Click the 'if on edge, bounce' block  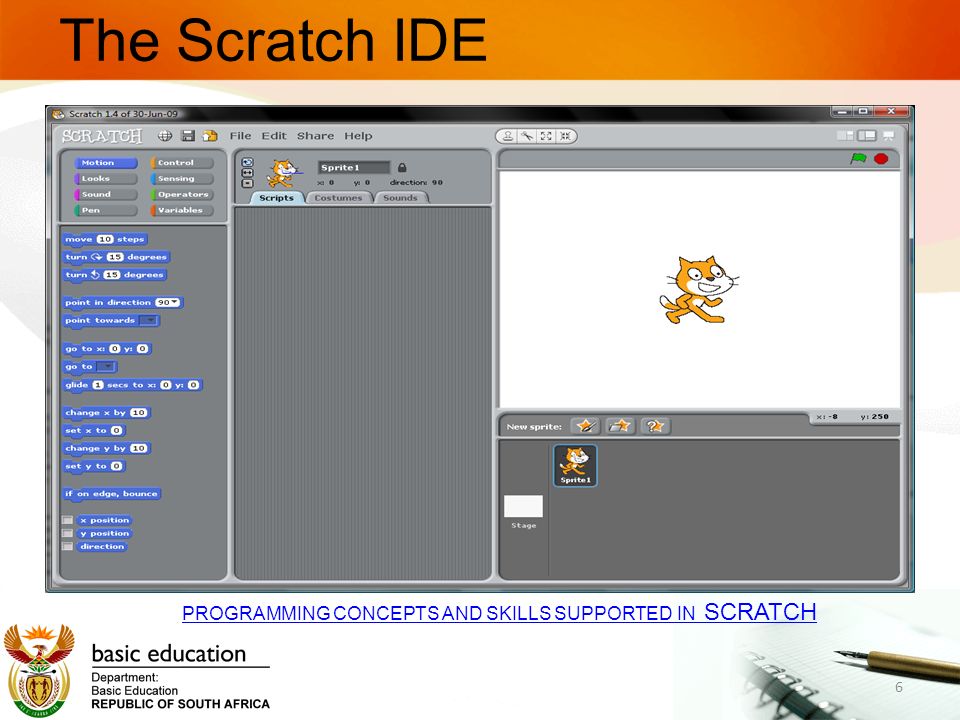(x=111, y=493)
